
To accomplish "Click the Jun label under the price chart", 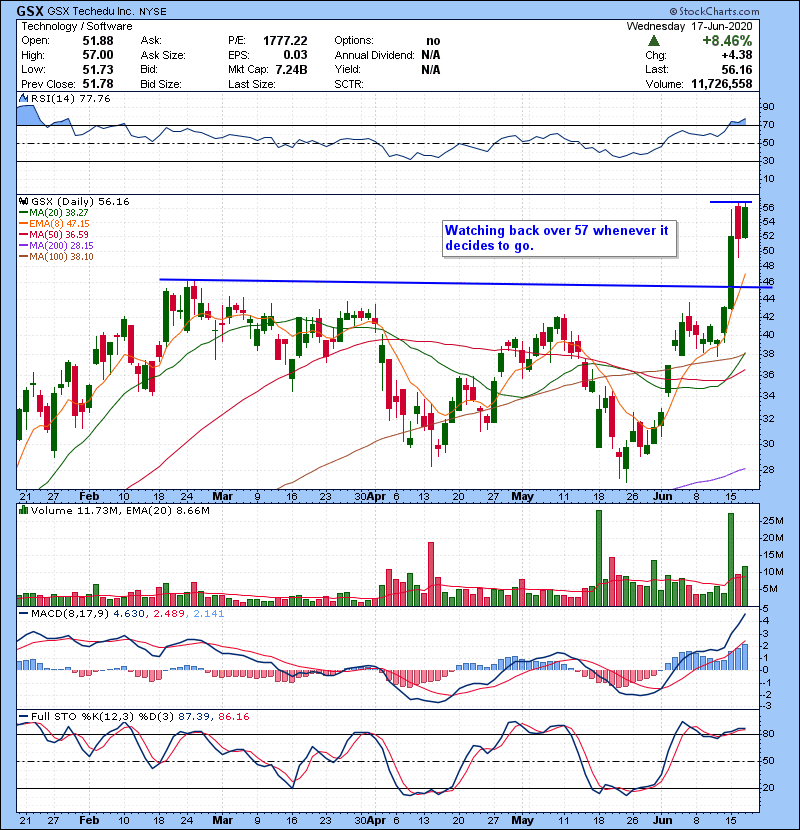I will click(662, 496).
